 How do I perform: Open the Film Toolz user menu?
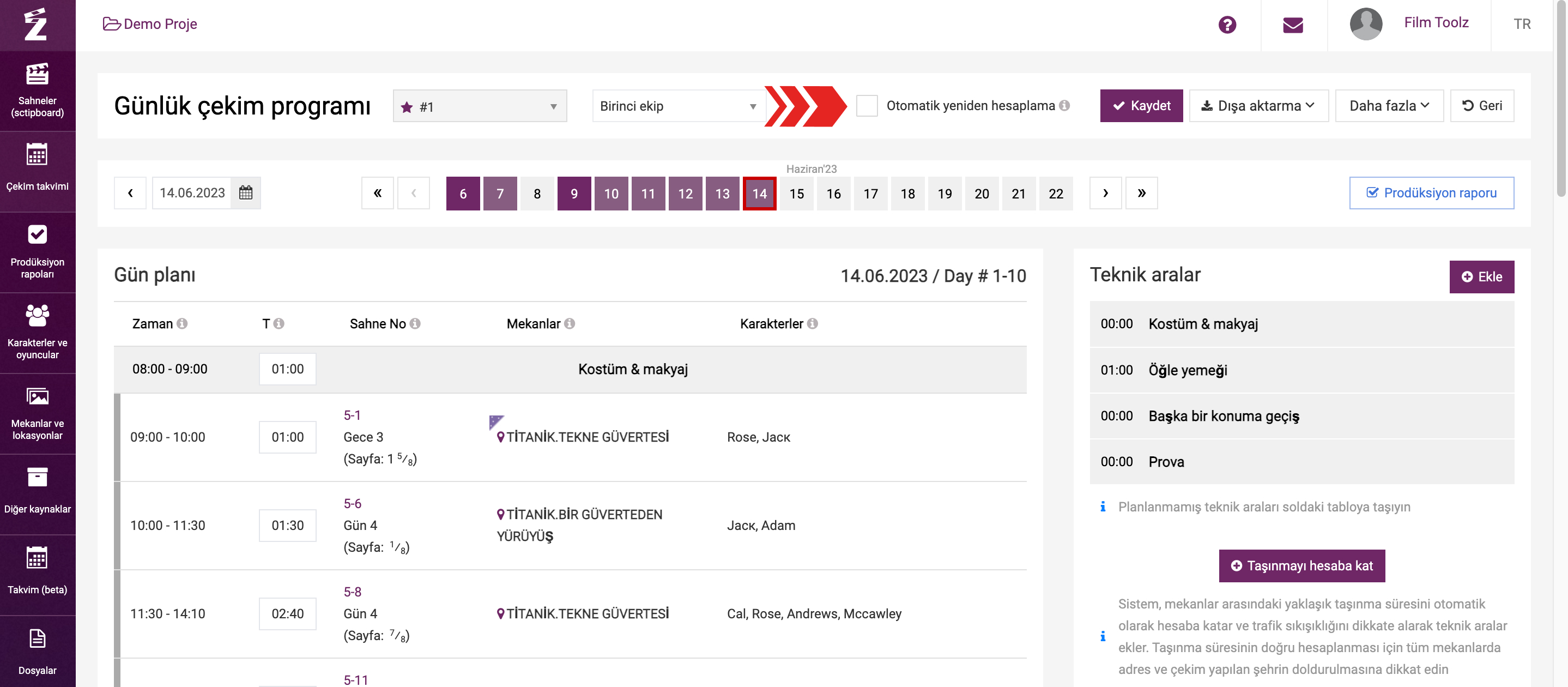point(1436,23)
